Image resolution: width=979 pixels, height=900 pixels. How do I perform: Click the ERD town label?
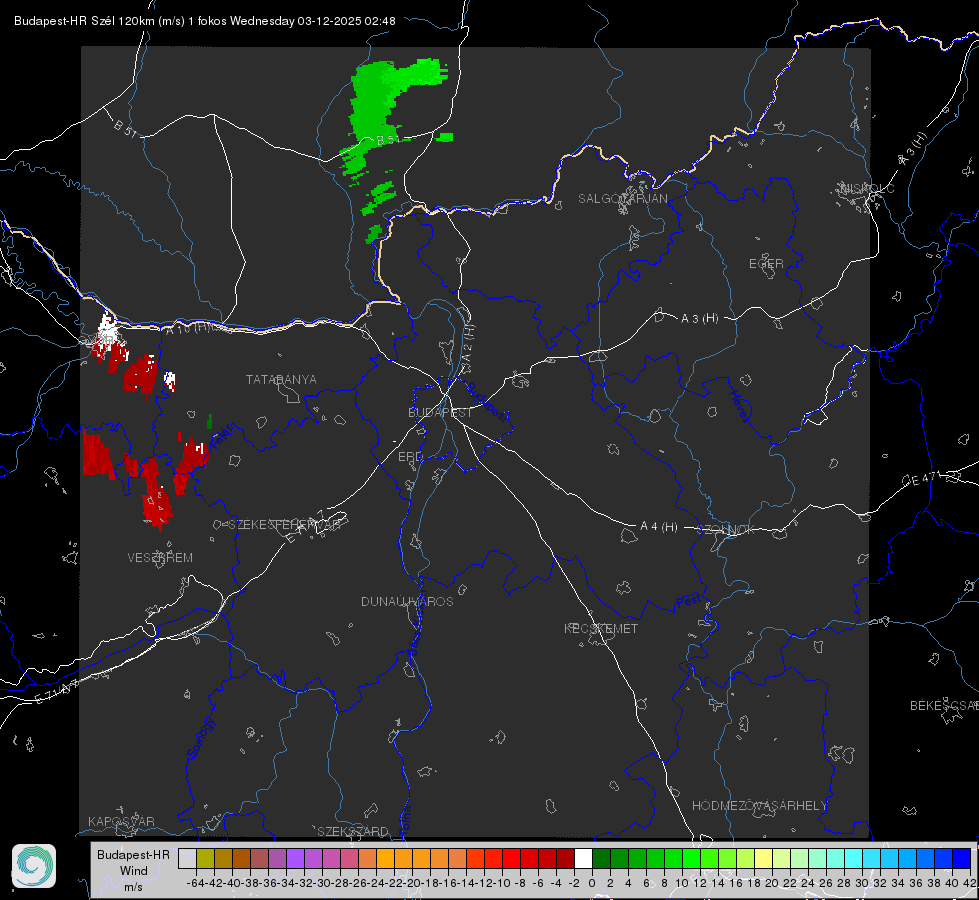[410, 457]
